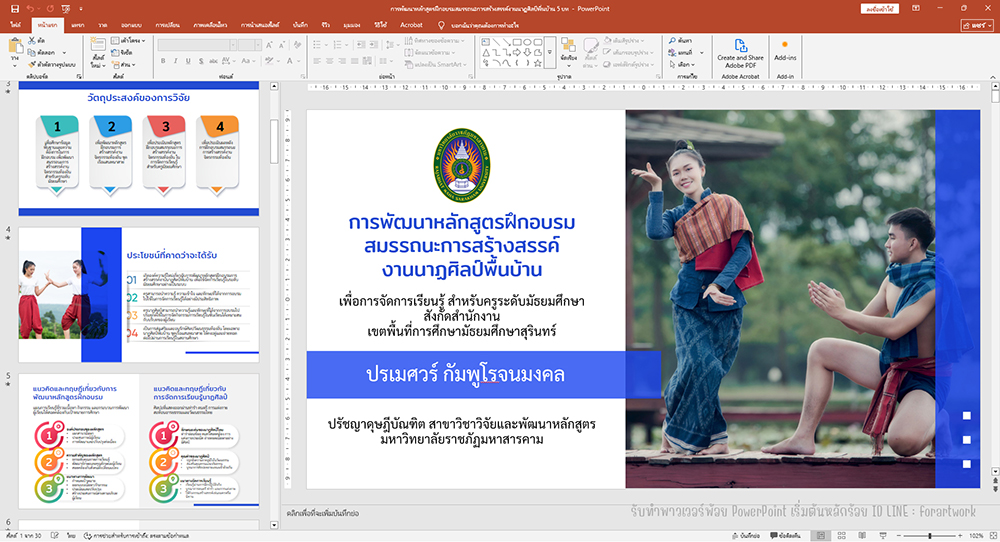1000x542 pixels.
Task: Open the font name combo box
Action: point(196,45)
